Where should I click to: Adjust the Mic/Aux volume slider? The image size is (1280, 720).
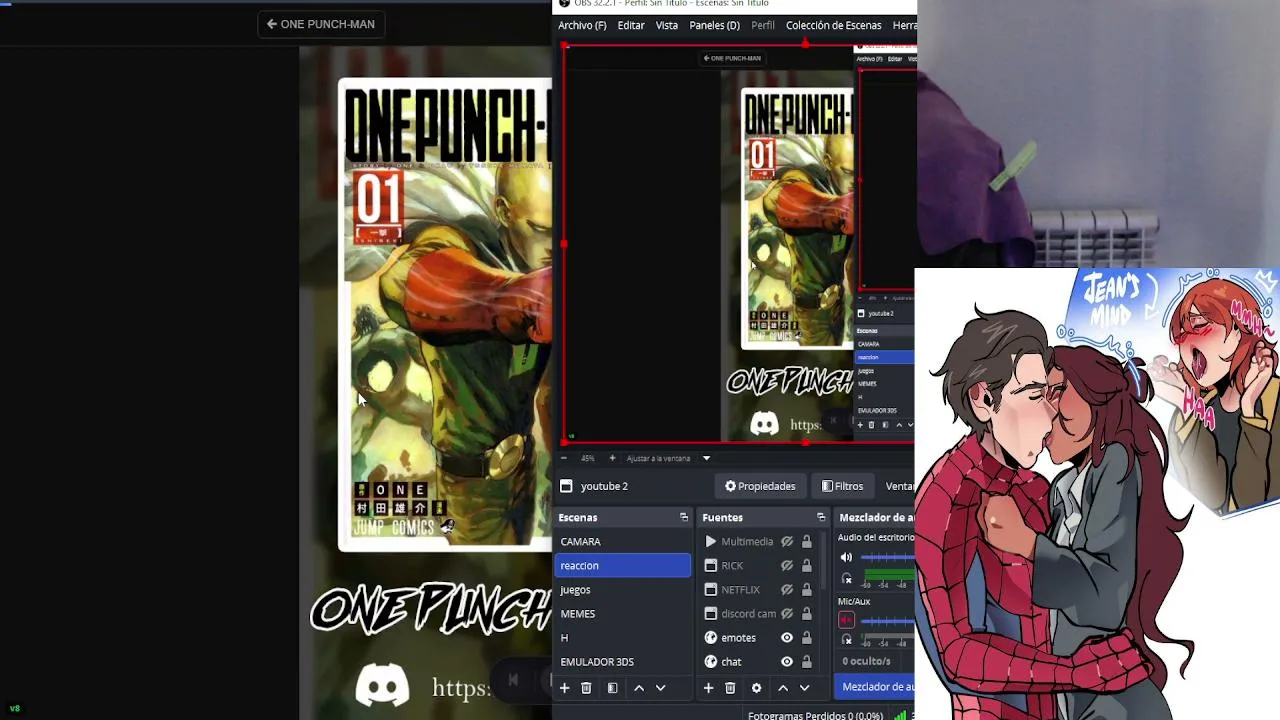point(887,620)
